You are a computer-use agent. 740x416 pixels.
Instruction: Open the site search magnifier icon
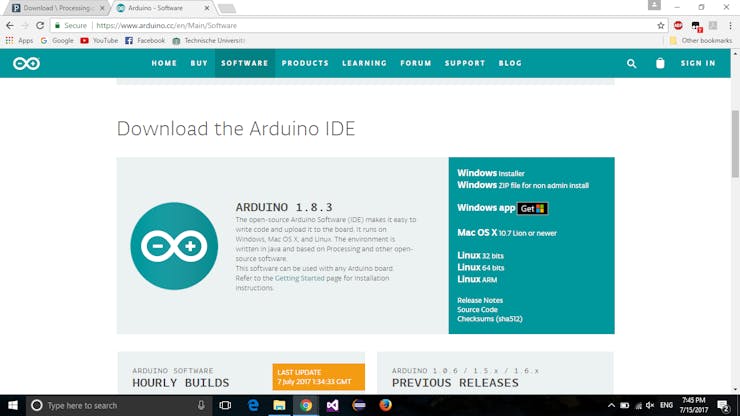point(631,63)
